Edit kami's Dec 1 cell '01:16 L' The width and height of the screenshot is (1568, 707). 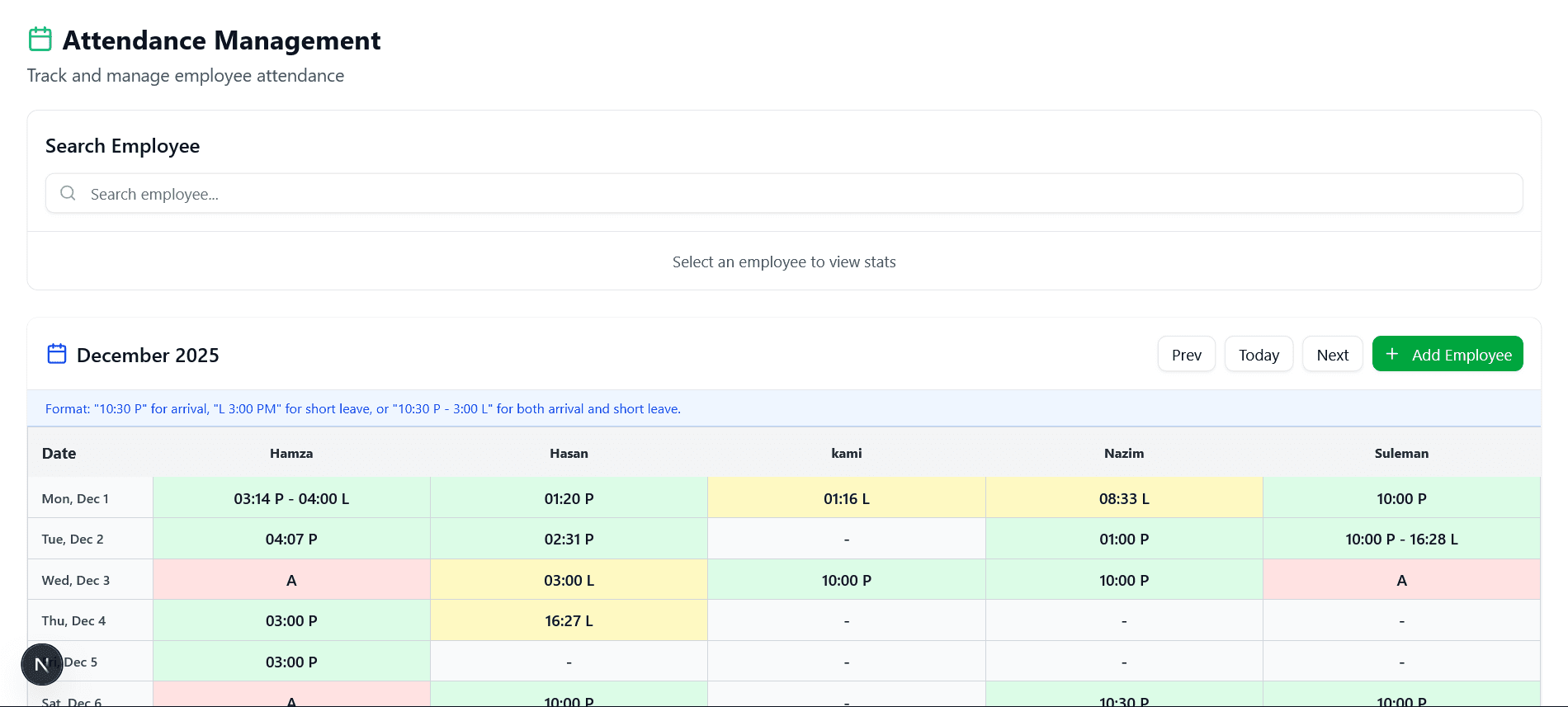(847, 498)
